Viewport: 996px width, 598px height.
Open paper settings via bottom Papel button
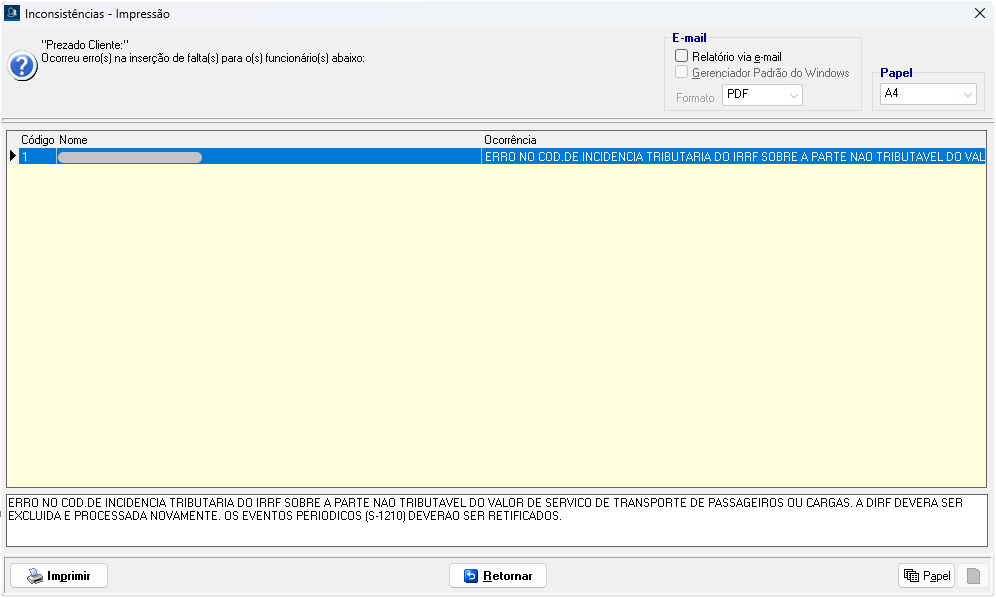pyautogui.click(x=927, y=576)
